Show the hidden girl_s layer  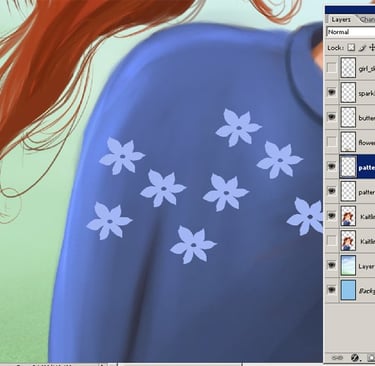(x=332, y=68)
